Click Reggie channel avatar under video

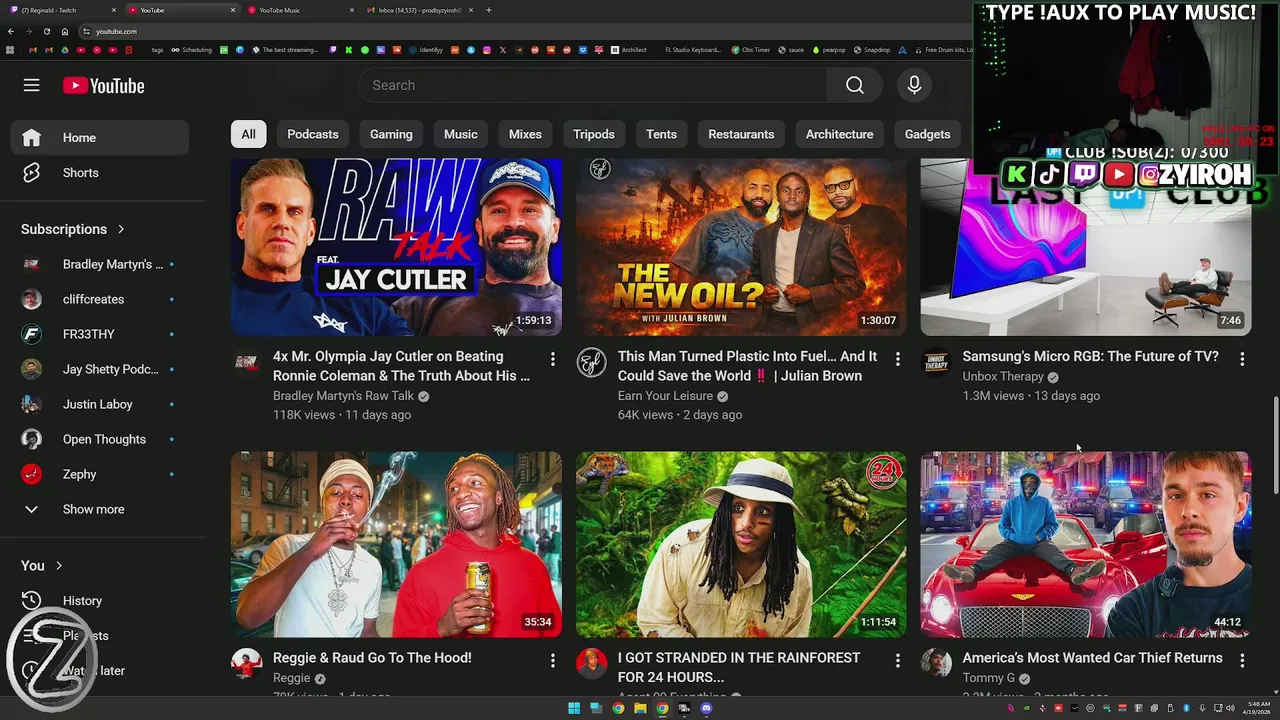247,663
